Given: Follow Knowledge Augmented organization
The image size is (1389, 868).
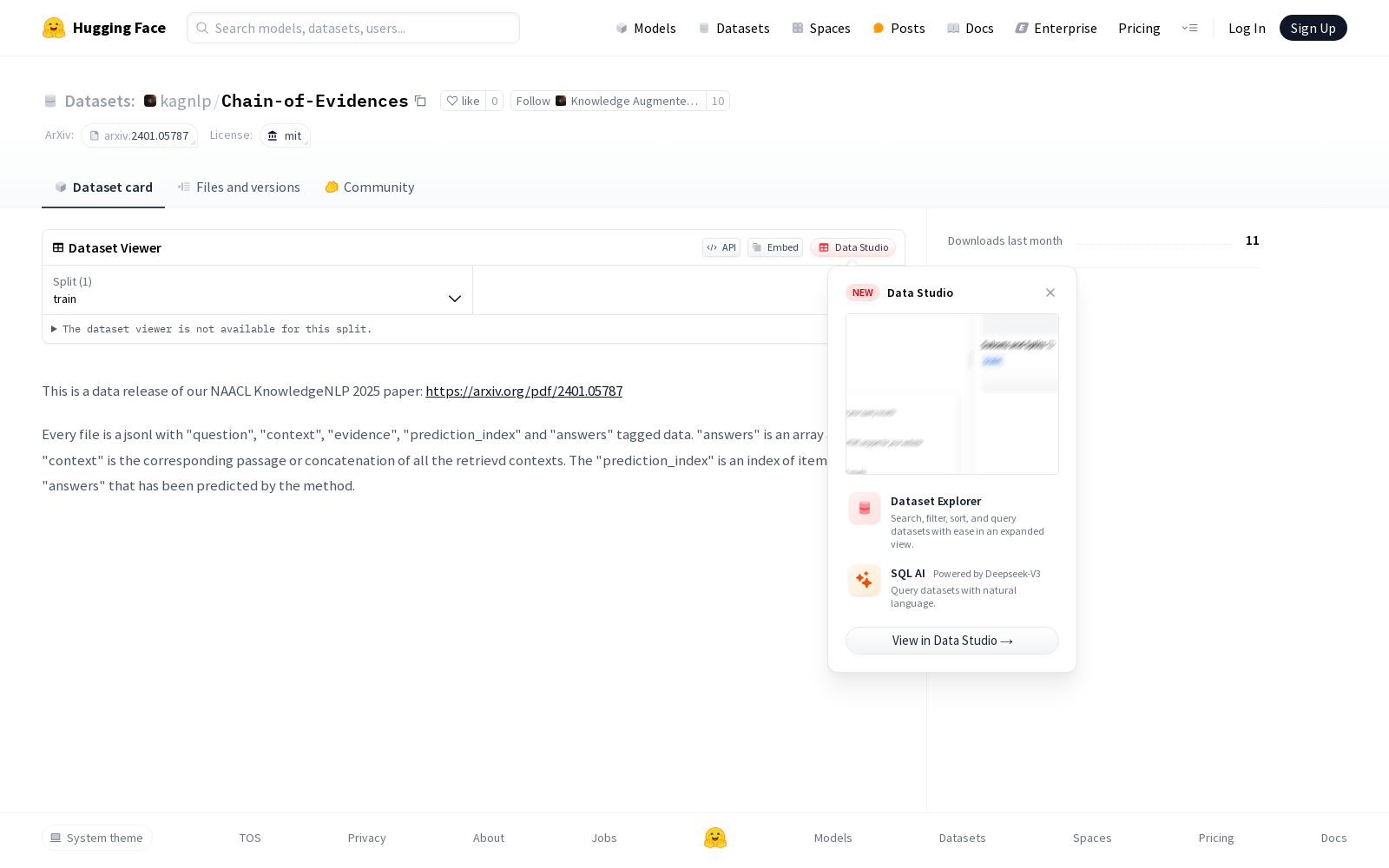Looking at the screenshot, I should [609, 101].
